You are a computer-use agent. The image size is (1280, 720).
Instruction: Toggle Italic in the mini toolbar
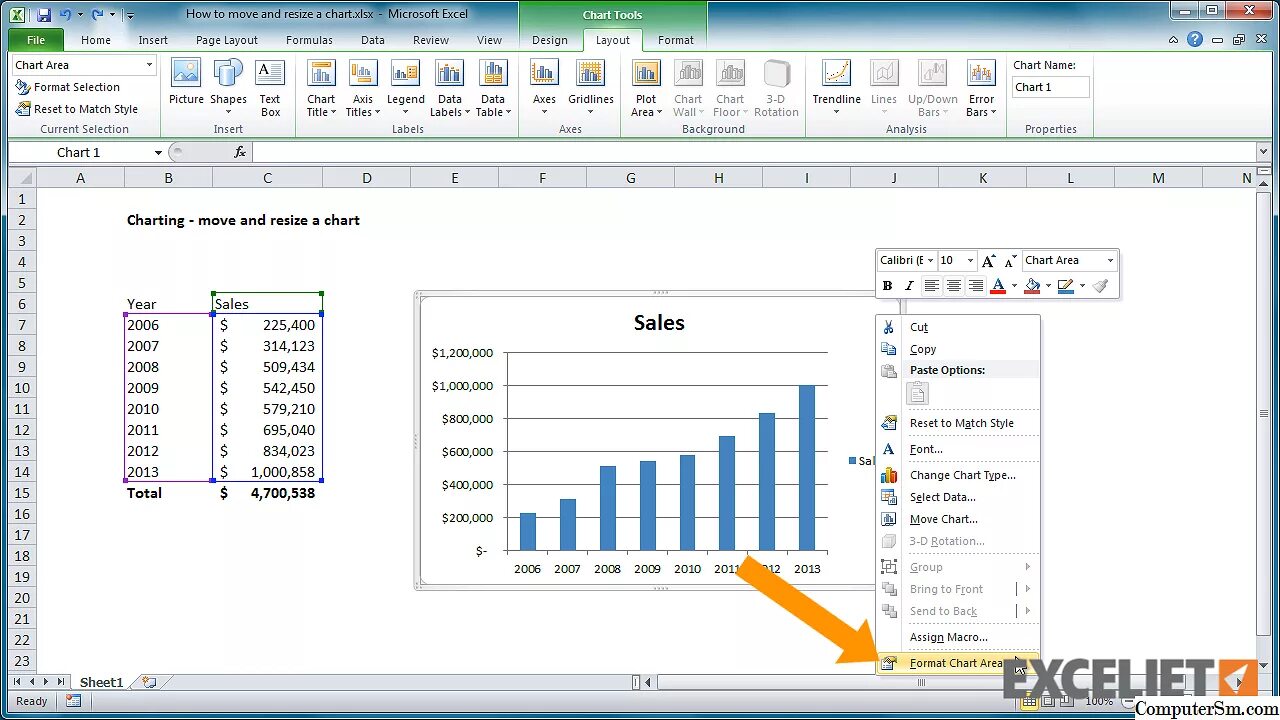(909, 286)
